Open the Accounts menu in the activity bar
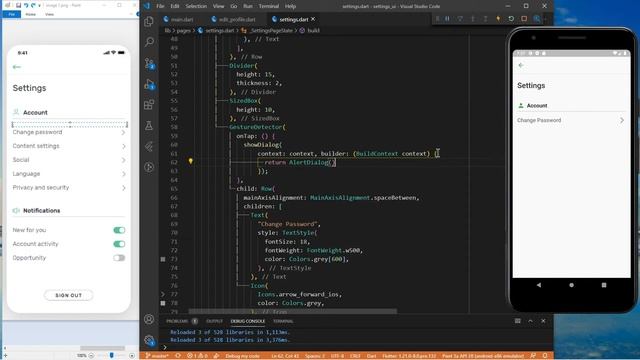 coord(149,319)
